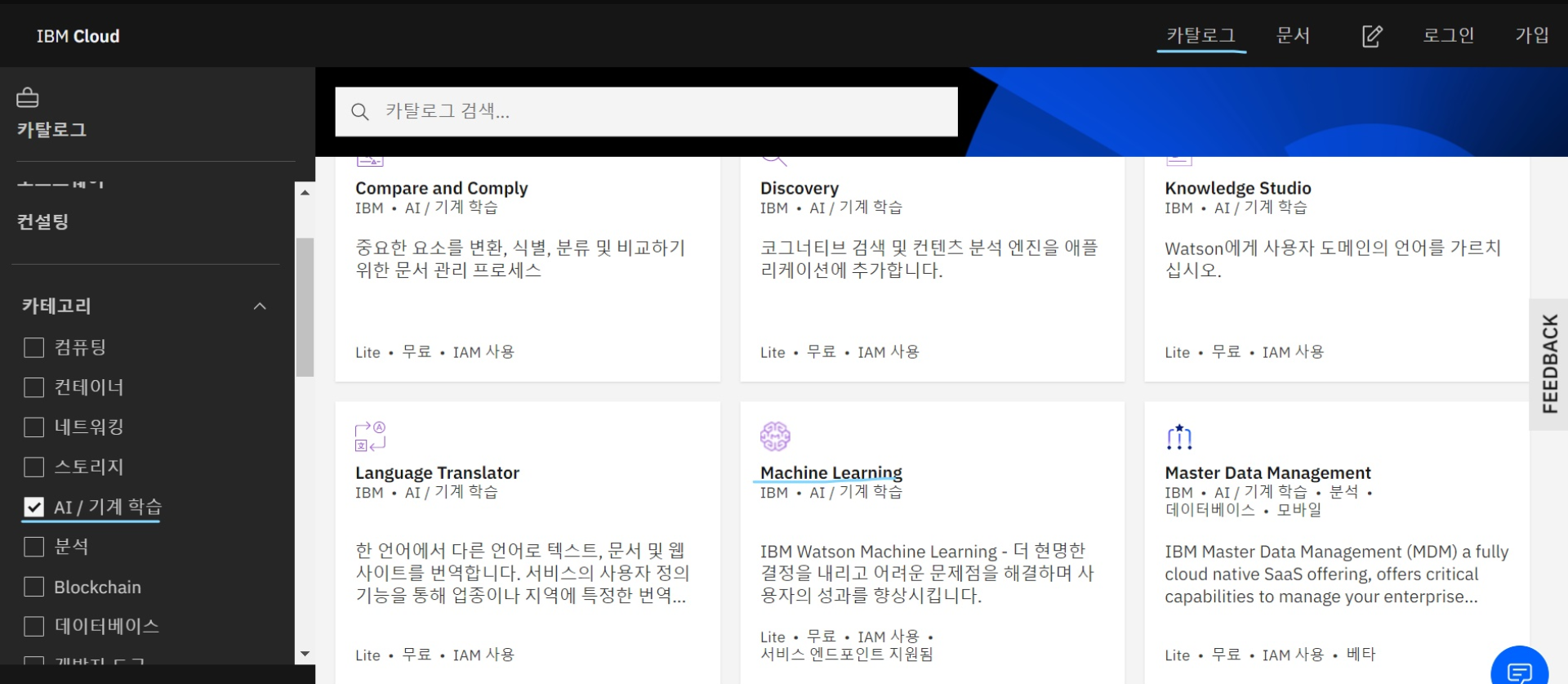Open the Master Data Management title link
Screen dimensions: 1568x684
[x=1267, y=472]
